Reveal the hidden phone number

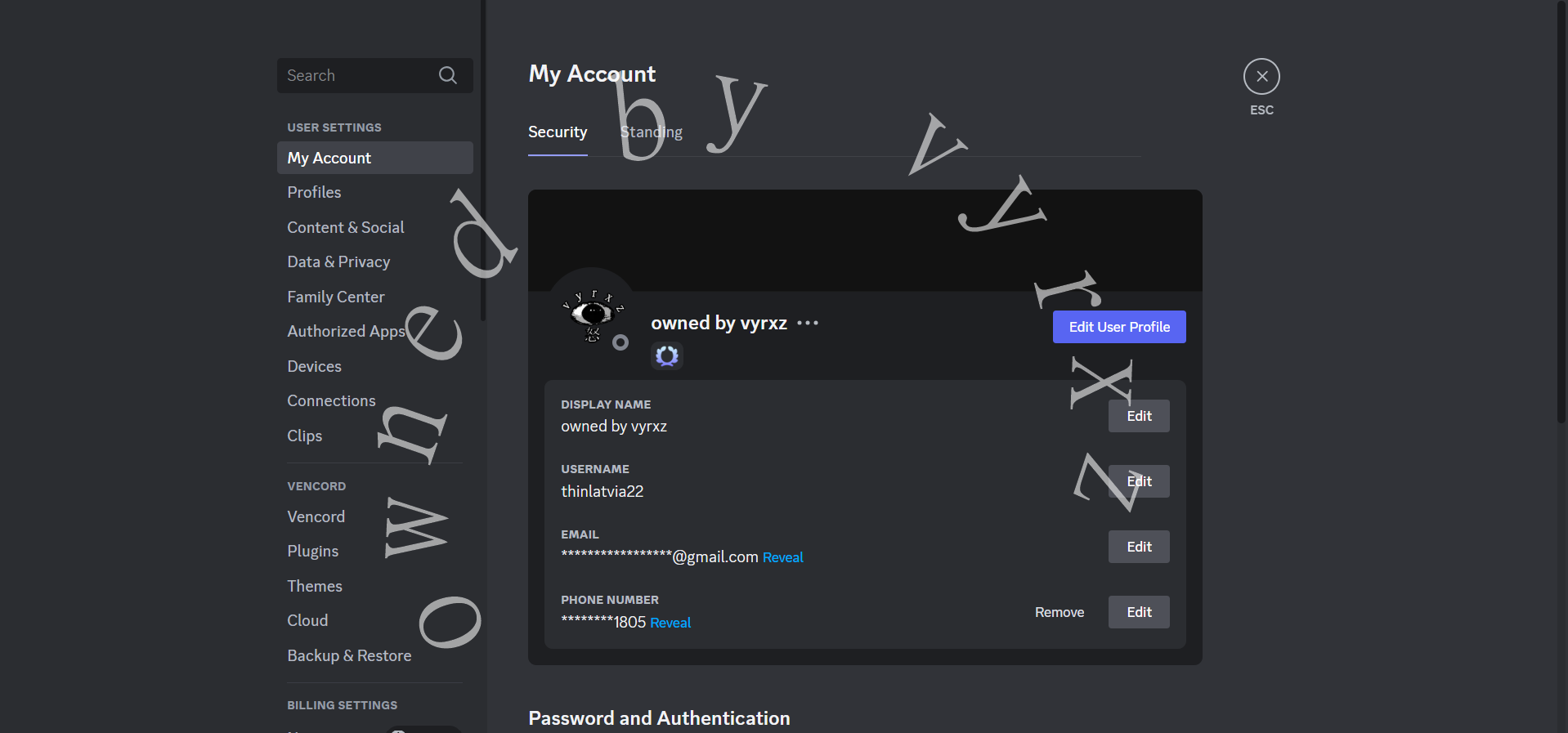point(670,623)
